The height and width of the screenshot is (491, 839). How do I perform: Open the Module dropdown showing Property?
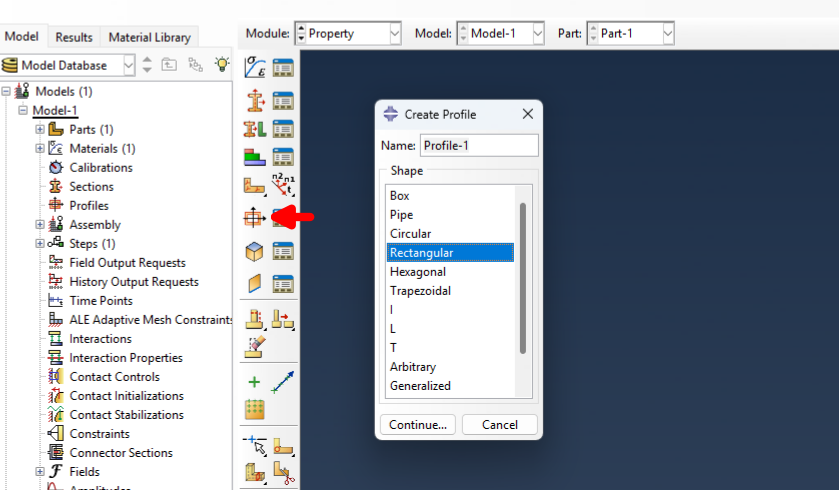coord(347,33)
